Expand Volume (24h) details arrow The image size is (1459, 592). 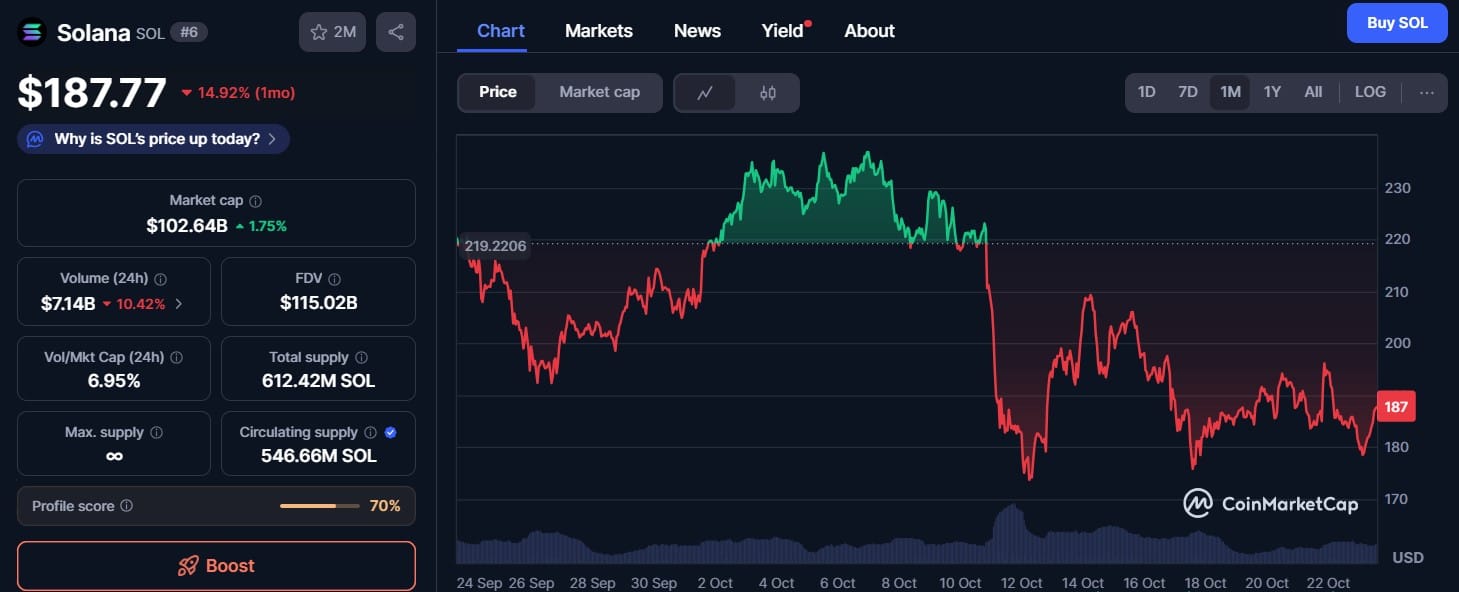click(x=179, y=303)
